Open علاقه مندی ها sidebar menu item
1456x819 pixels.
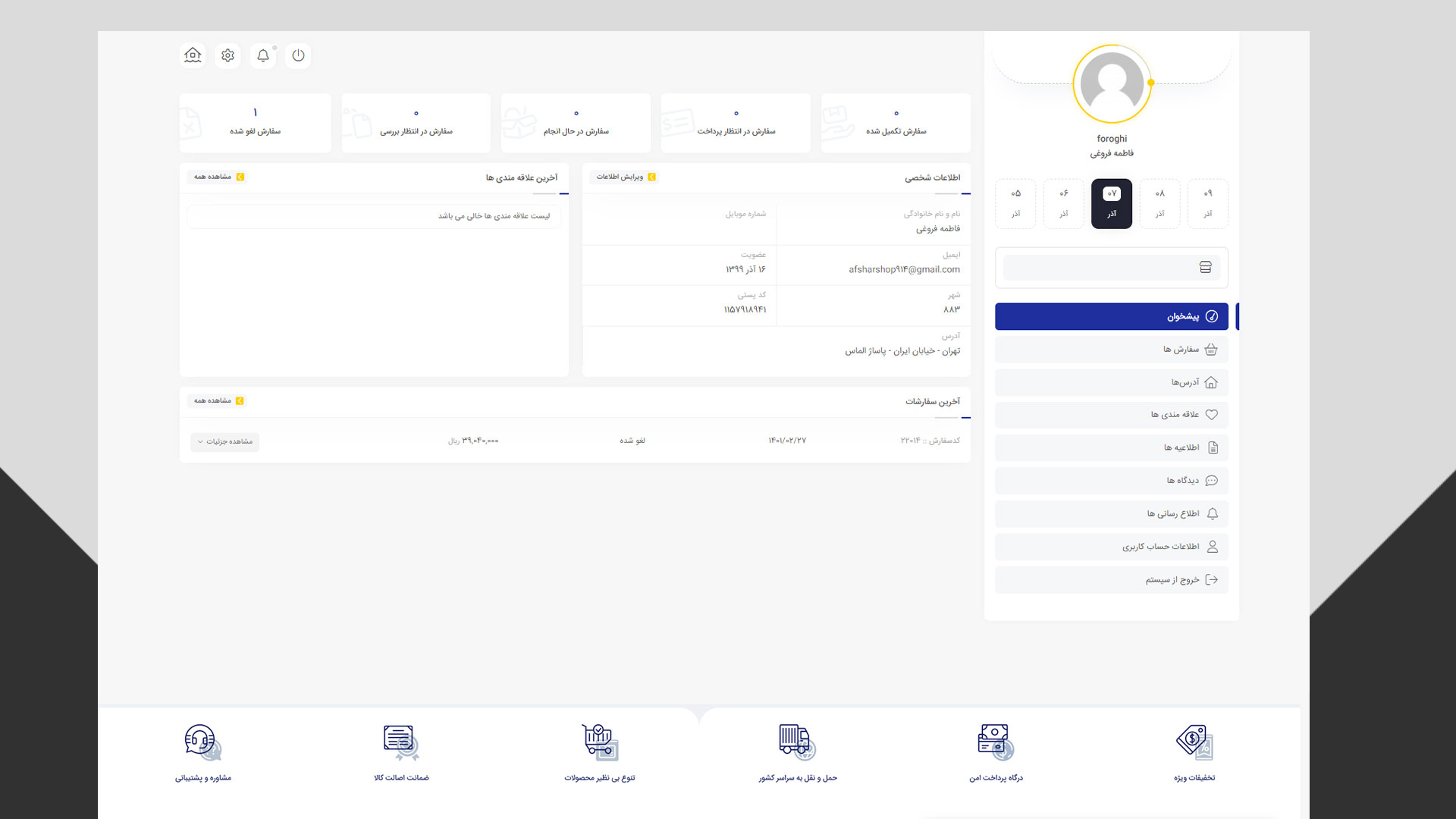click(1112, 415)
